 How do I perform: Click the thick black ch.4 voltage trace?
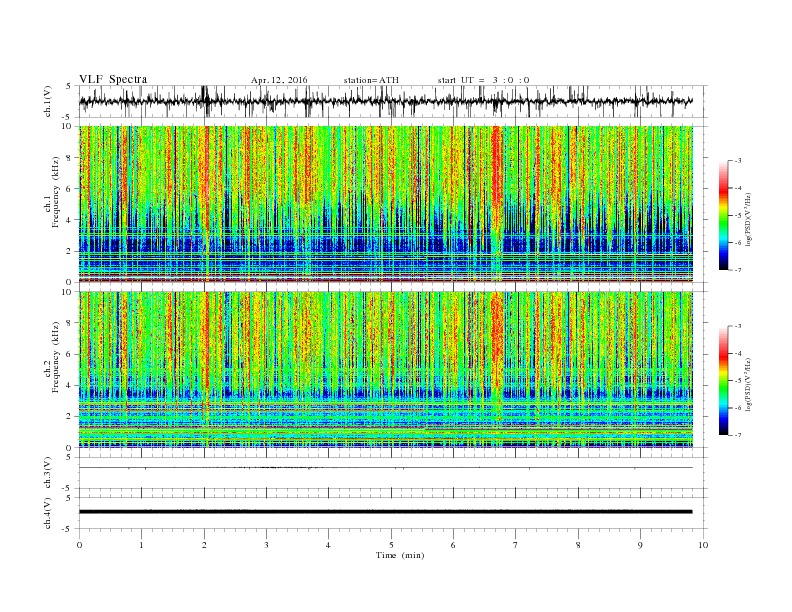(x=385, y=512)
